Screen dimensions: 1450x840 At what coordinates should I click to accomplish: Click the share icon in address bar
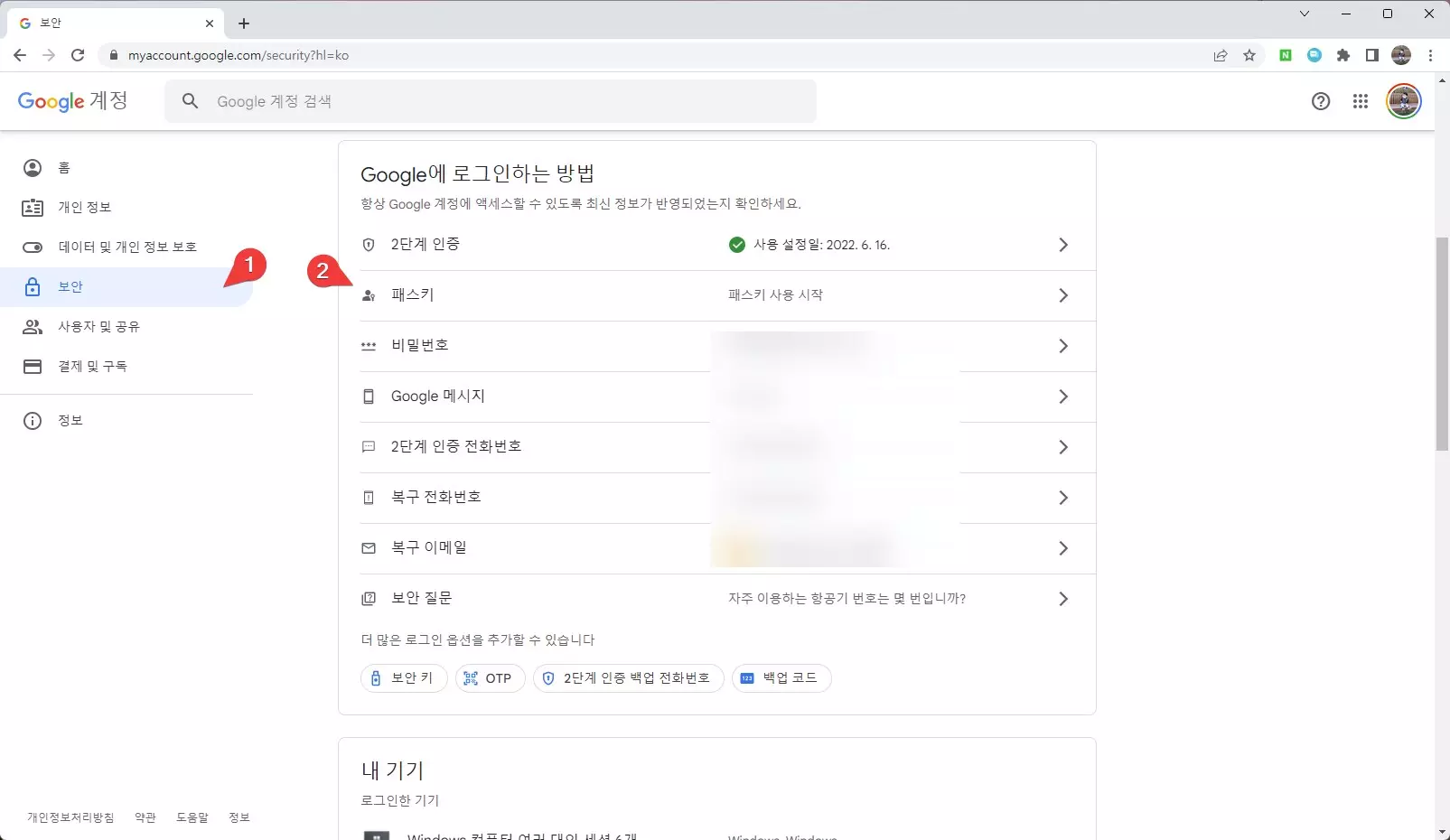[x=1221, y=55]
